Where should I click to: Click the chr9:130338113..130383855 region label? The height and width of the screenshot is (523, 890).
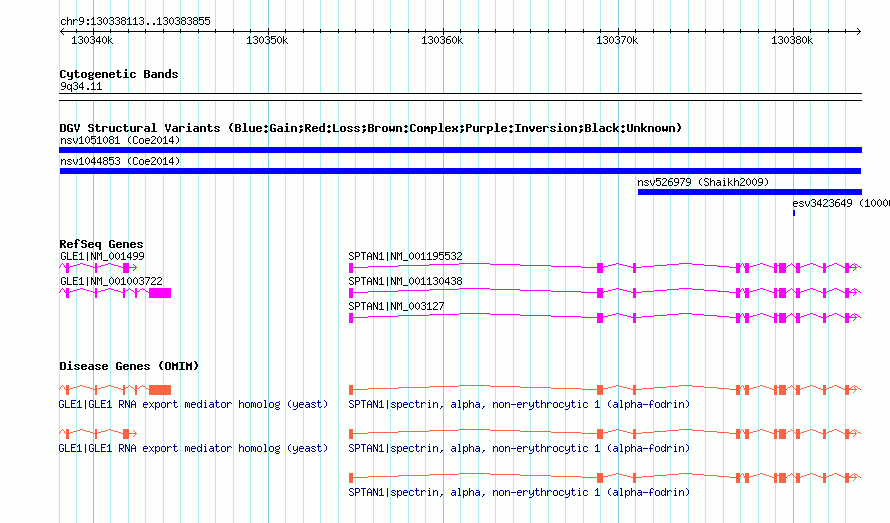135,21
